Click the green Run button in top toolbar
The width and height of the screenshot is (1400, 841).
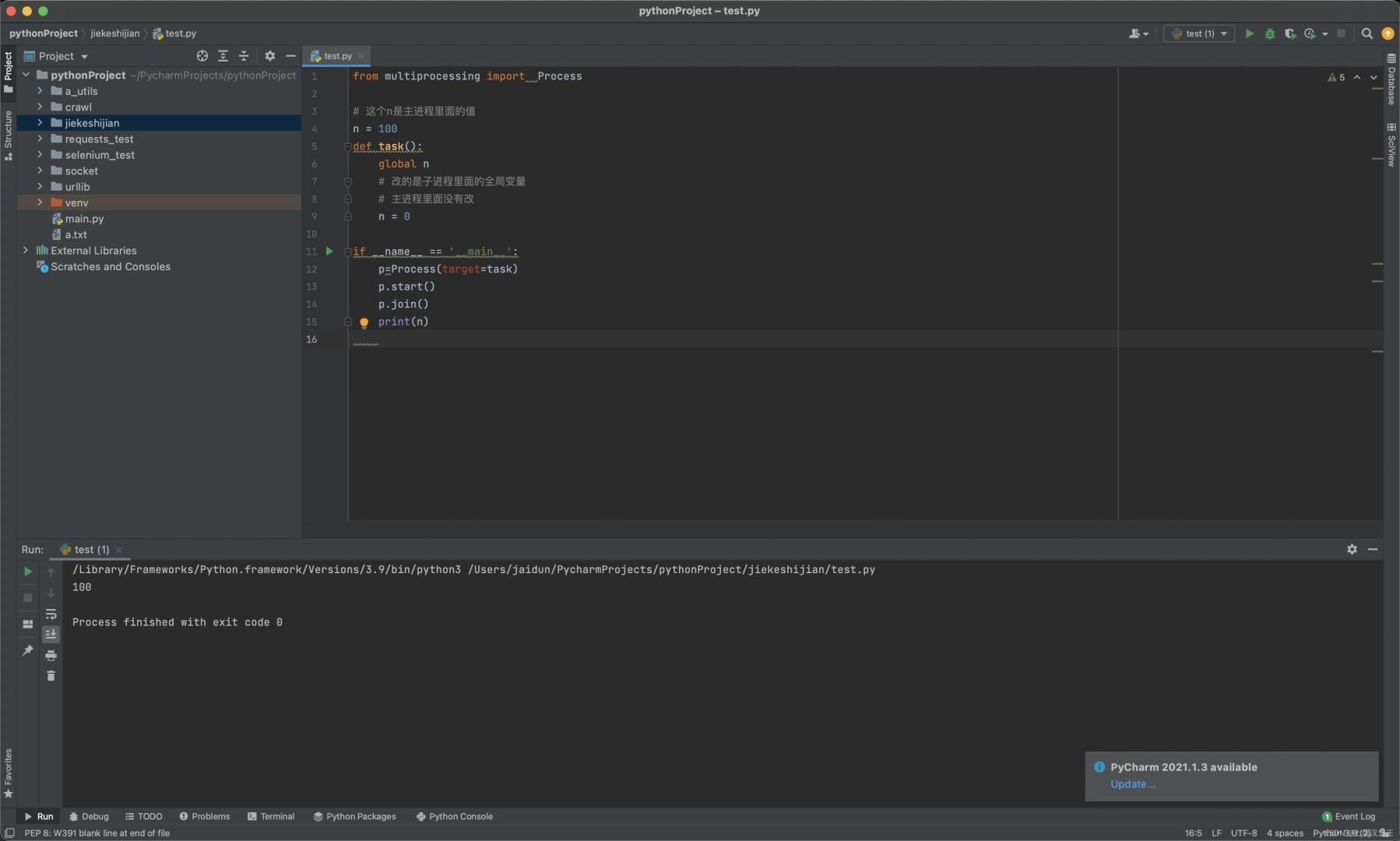pos(1249,33)
